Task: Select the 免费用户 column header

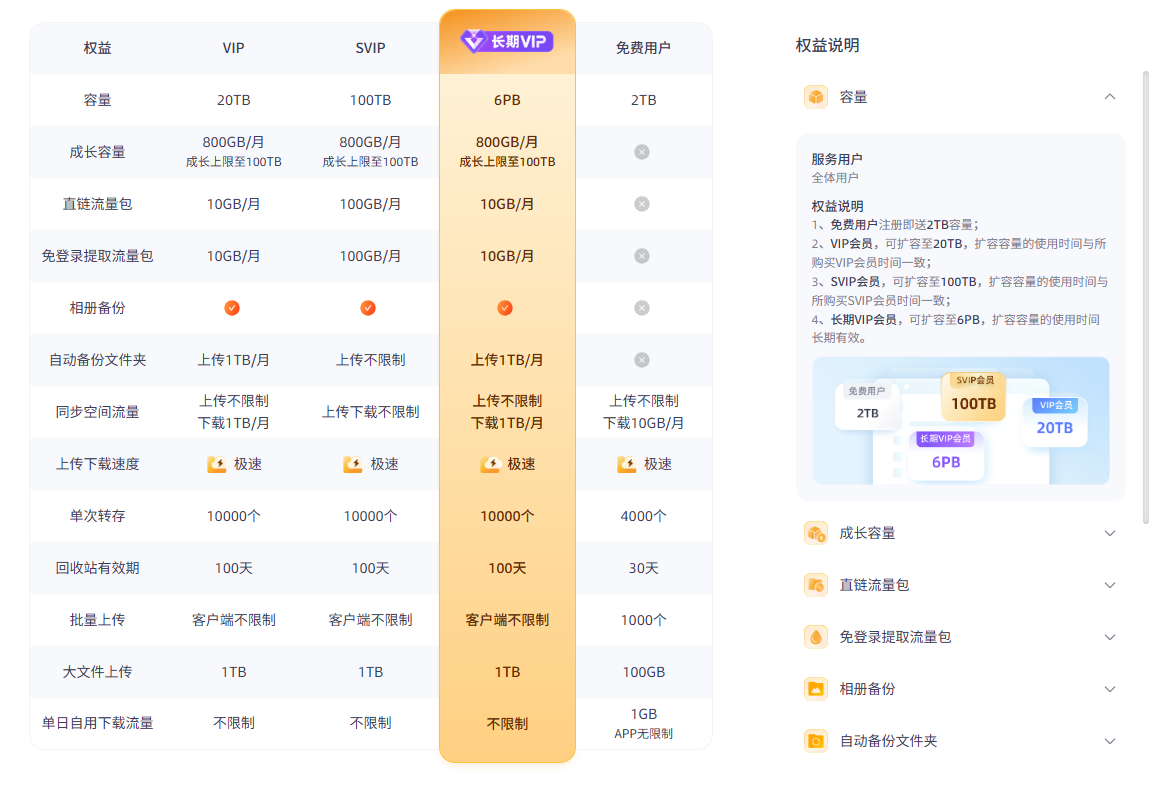Action: pyautogui.click(x=644, y=47)
